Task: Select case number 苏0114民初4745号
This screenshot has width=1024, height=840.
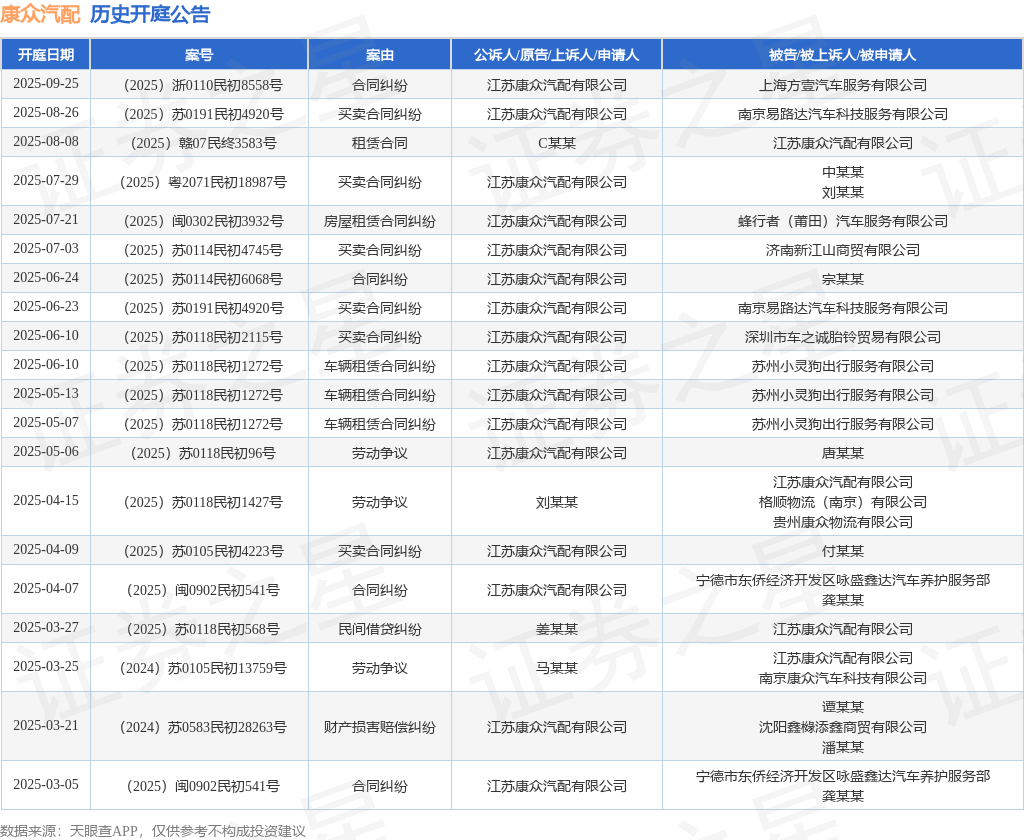Action: [203, 250]
